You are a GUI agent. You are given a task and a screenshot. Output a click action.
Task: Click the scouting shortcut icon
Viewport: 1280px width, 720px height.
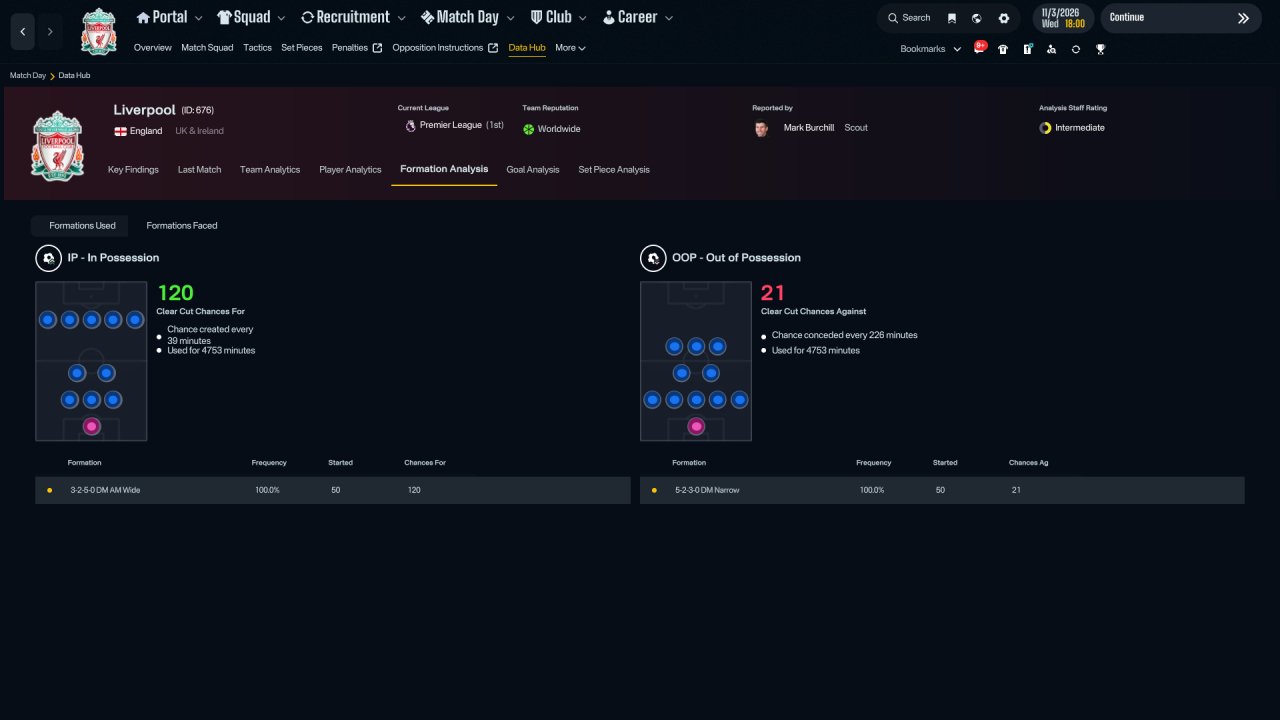point(1051,49)
